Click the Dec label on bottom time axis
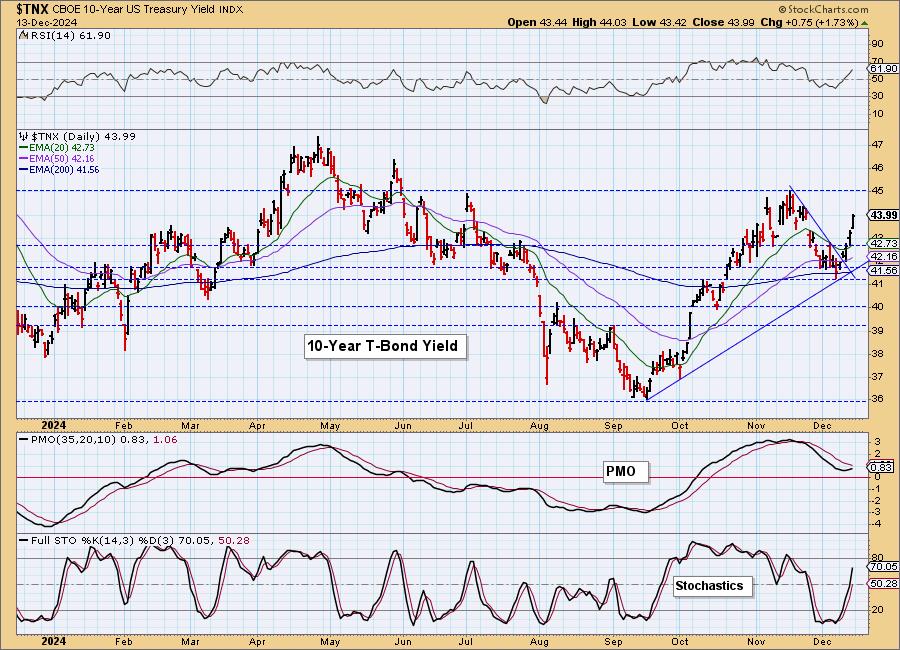The width and height of the screenshot is (900, 650). pyautogui.click(x=823, y=642)
